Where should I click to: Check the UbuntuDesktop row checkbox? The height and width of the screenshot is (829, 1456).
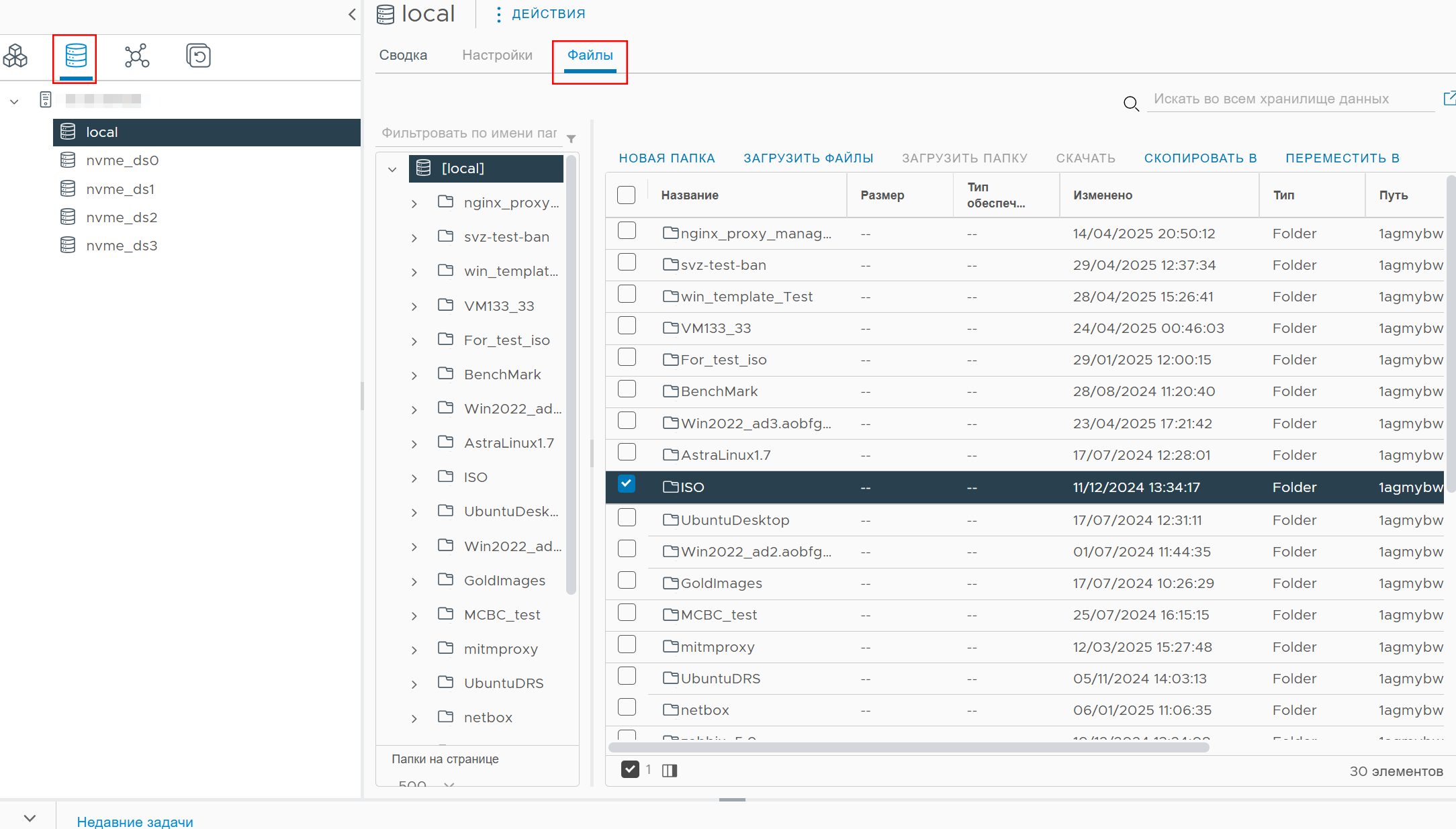pyautogui.click(x=627, y=517)
